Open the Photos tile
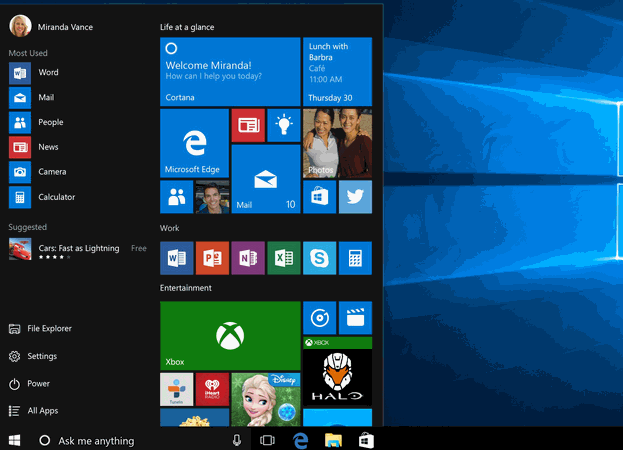 point(337,143)
